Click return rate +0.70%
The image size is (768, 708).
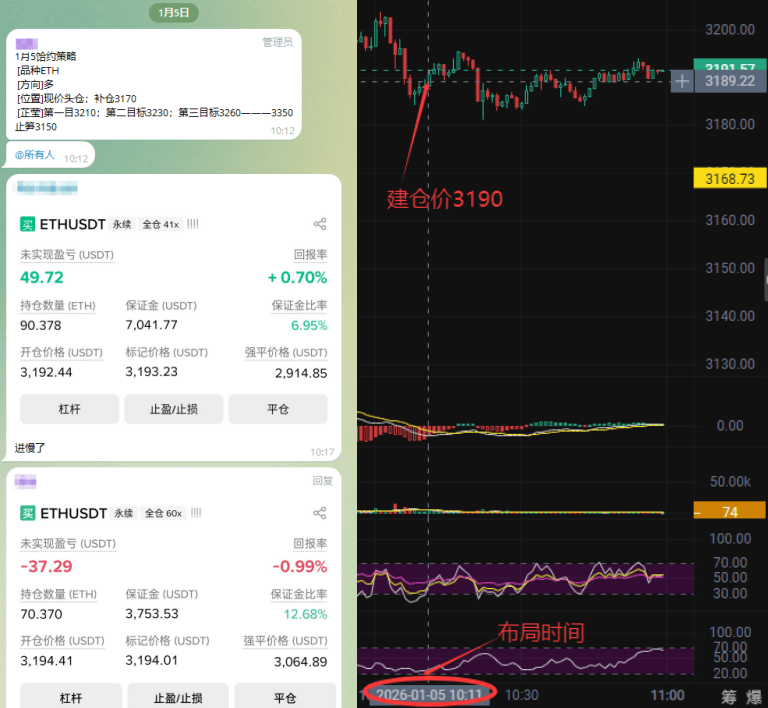coord(297,278)
